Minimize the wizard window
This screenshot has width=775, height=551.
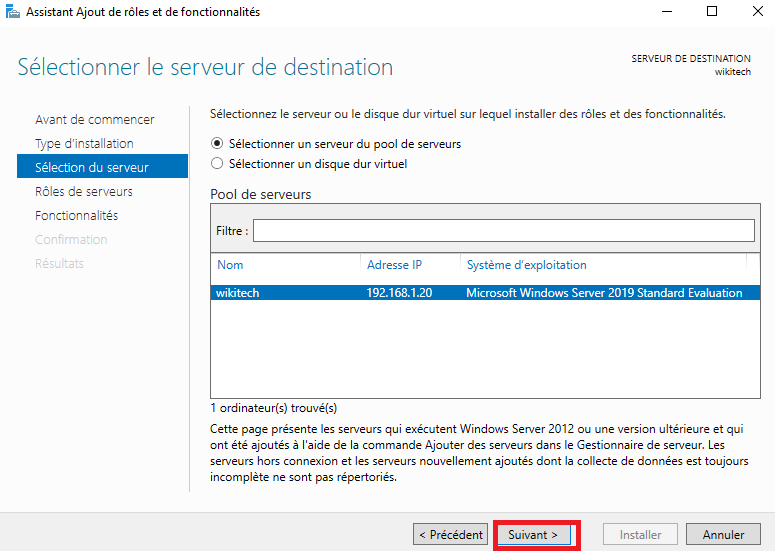[x=667, y=12]
